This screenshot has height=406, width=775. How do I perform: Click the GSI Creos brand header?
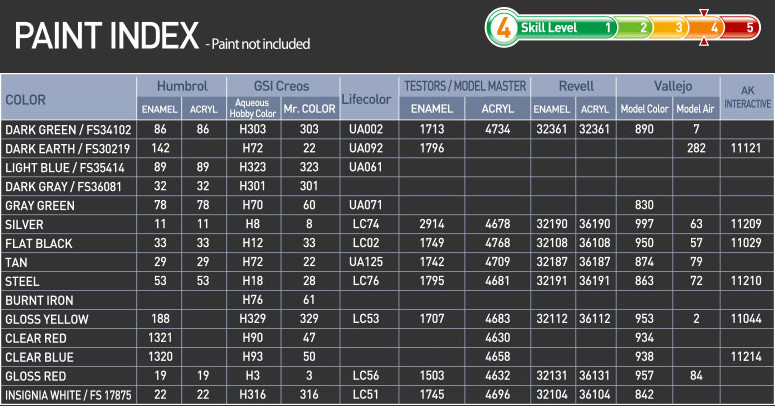[282, 86]
